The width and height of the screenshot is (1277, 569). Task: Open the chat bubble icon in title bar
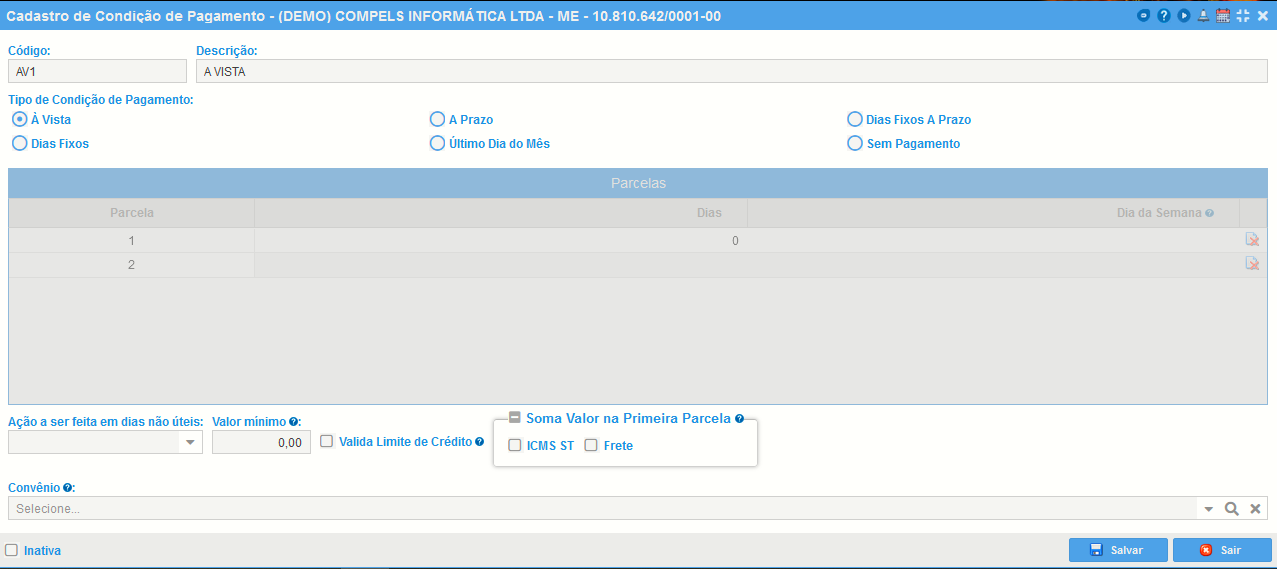1144,16
